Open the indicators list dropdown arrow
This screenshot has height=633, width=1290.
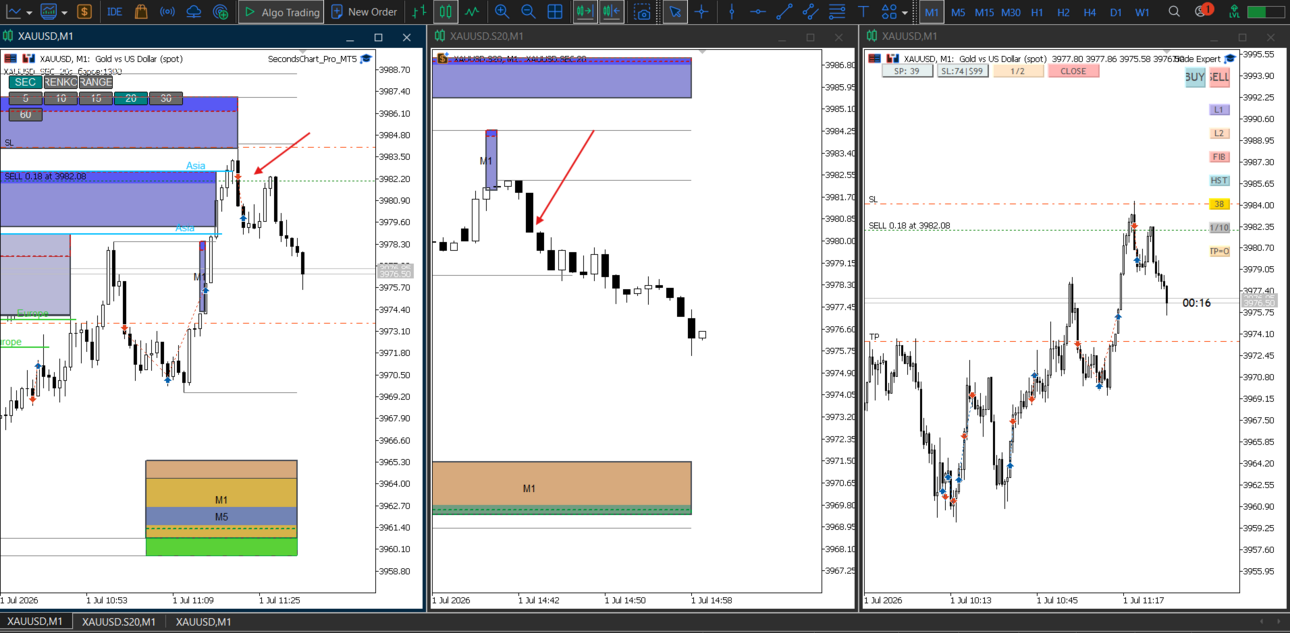[63, 12]
